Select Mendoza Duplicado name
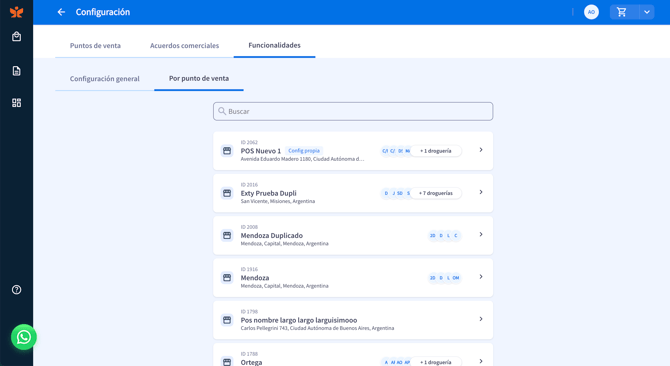Image resolution: width=670 pixels, height=366 pixels. [x=271, y=235]
